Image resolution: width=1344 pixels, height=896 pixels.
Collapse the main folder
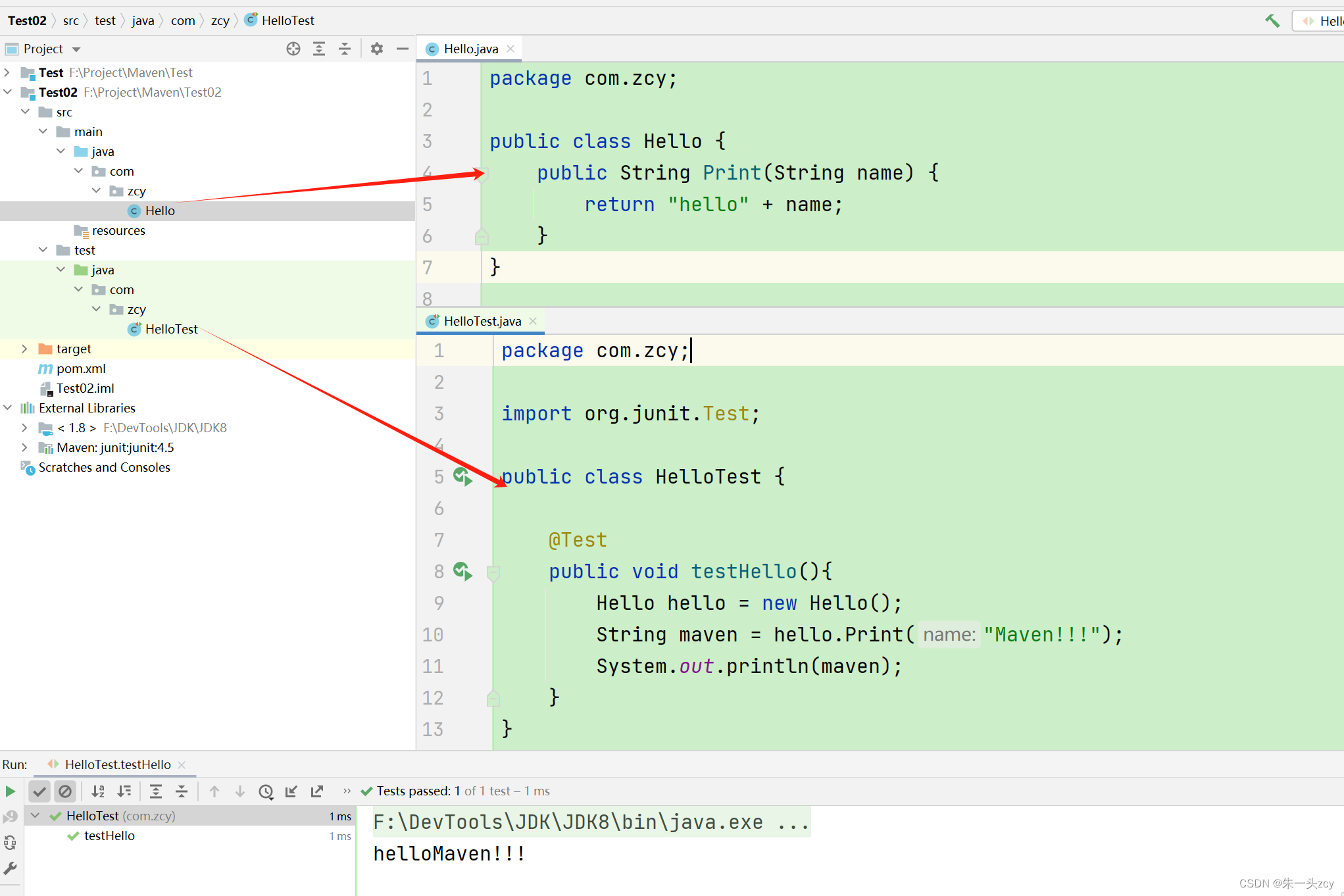43,132
